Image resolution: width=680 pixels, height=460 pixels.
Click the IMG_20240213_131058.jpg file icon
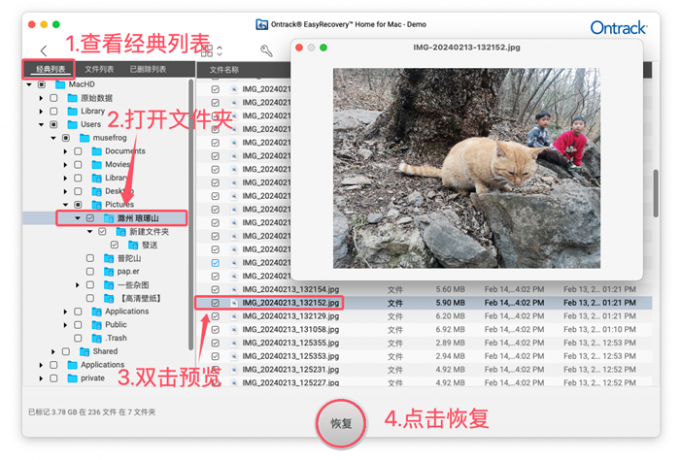point(234,330)
